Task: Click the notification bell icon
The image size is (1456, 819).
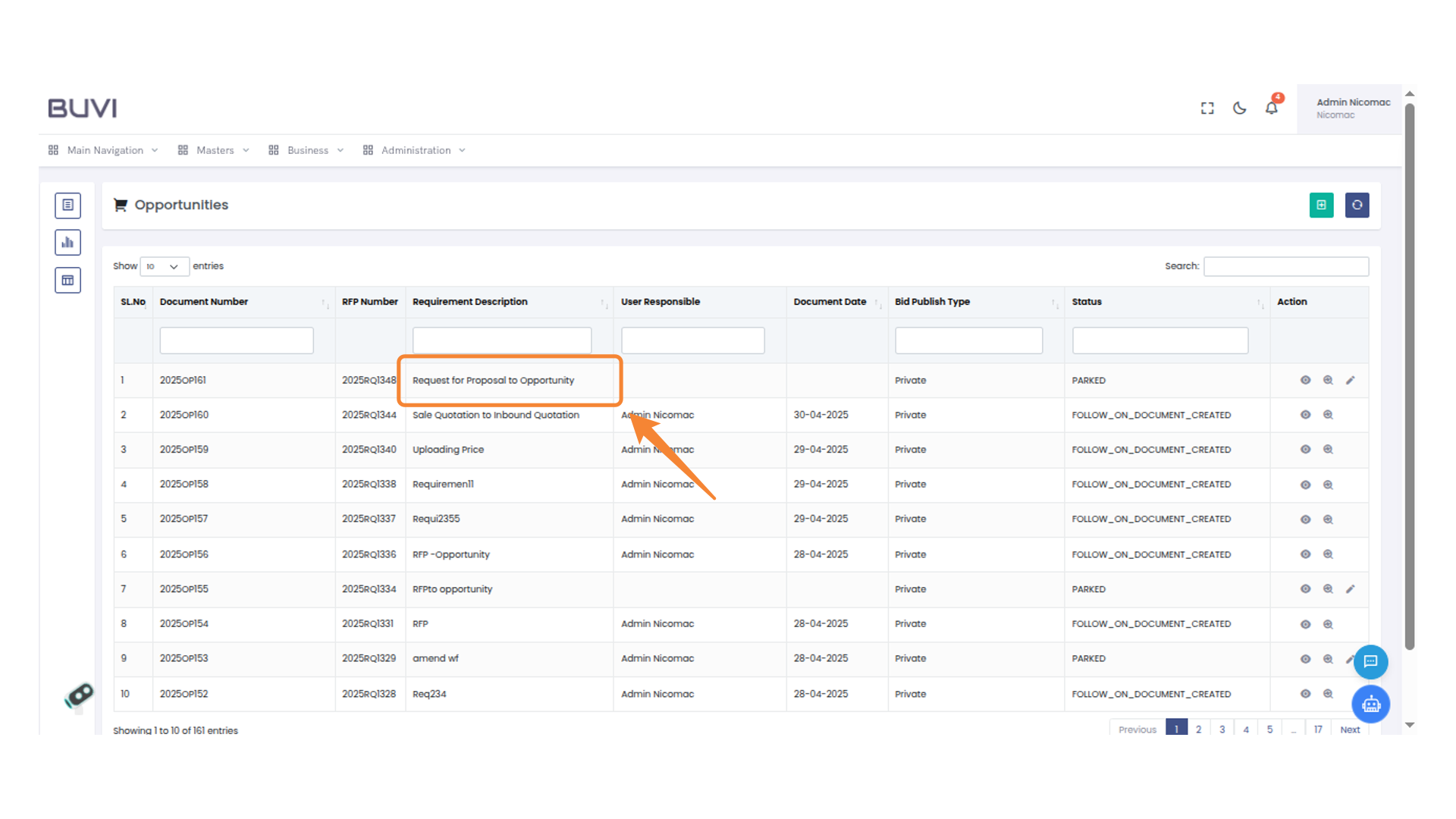Action: tap(1272, 108)
